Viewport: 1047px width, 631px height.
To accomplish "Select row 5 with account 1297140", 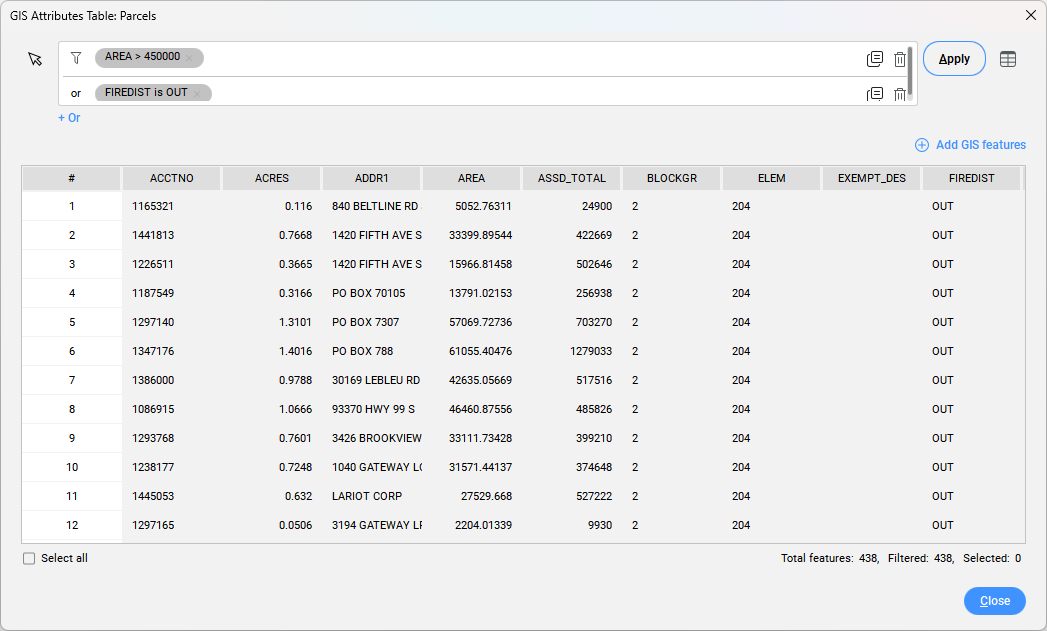I will point(72,322).
